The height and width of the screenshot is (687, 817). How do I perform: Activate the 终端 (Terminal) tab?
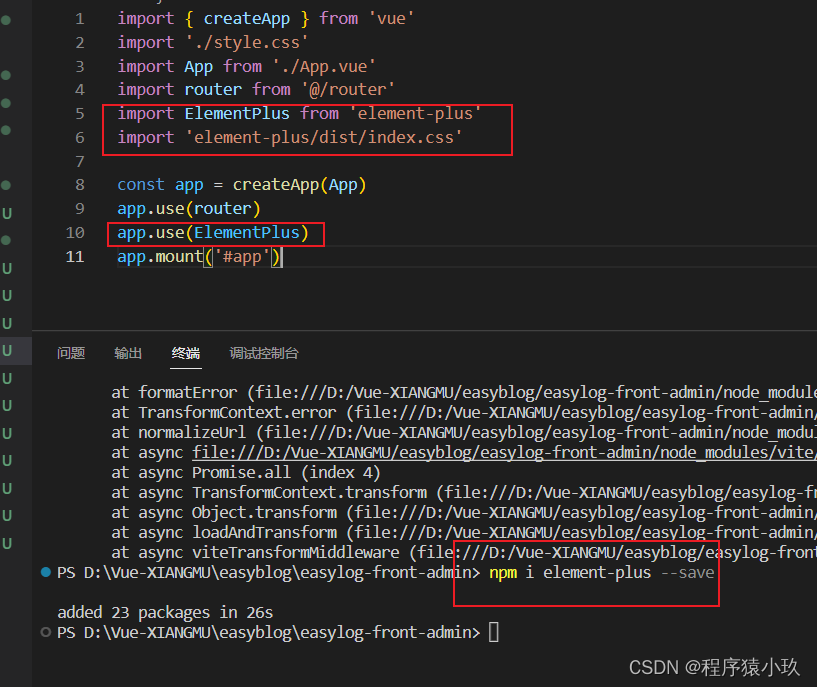[x=185, y=352]
